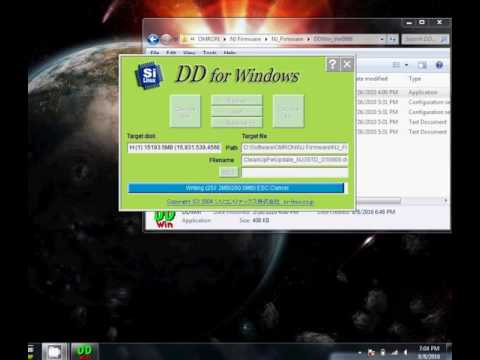
Task: Click the NJ_Firmware breadcrumb in Explorer address bar
Action: tap(287, 39)
